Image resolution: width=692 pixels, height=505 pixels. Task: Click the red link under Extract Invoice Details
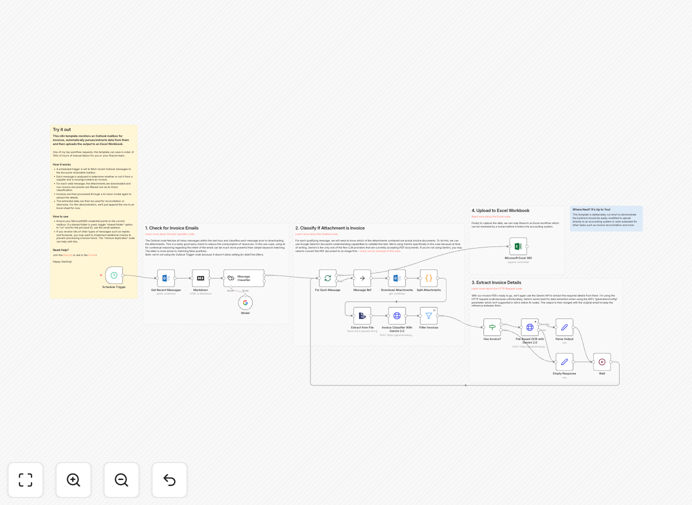[x=496, y=289]
